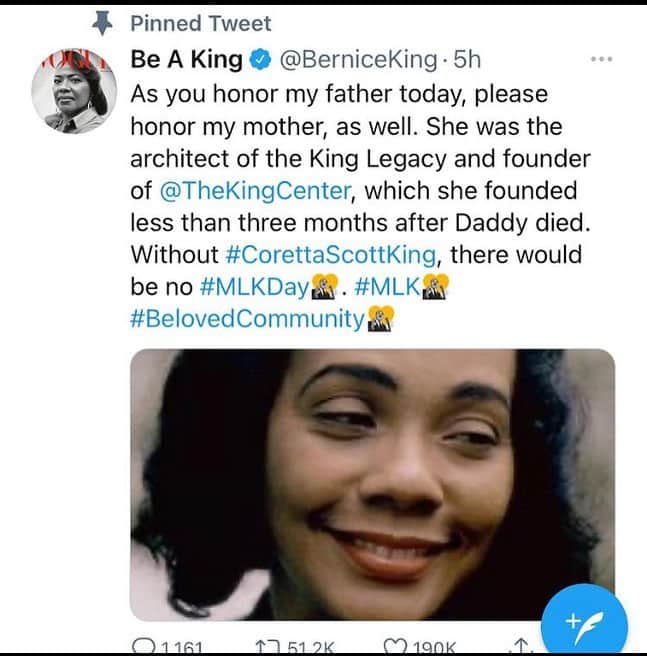Click the Be A King display name
The width and height of the screenshot is (647, 656).
187,59
